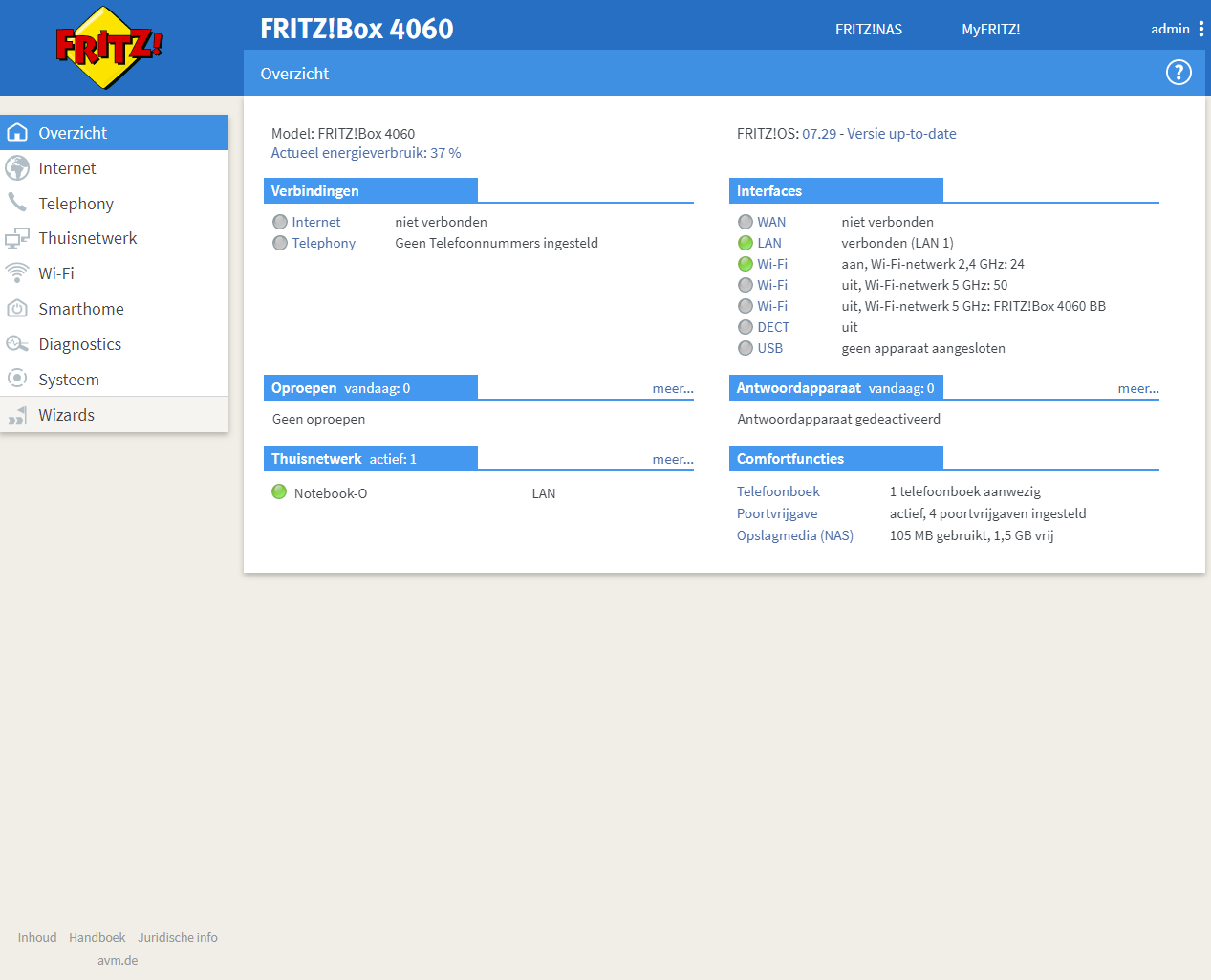
Task: Click the Handboek footer link
Action: (x=97, y=937)
